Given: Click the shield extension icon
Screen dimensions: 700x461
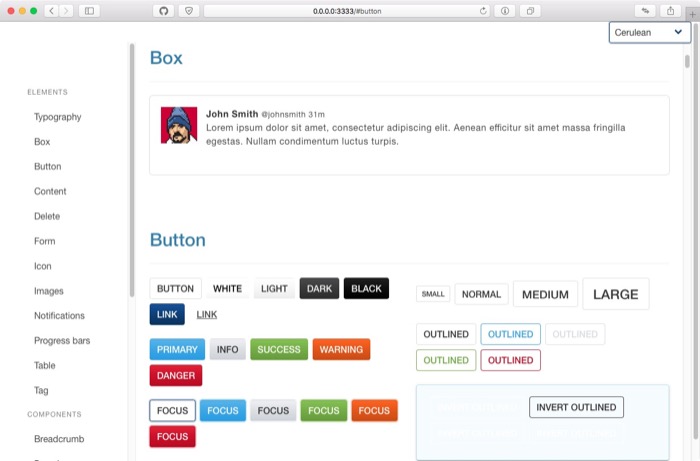Looking at the screenshot, I should 189,11.
